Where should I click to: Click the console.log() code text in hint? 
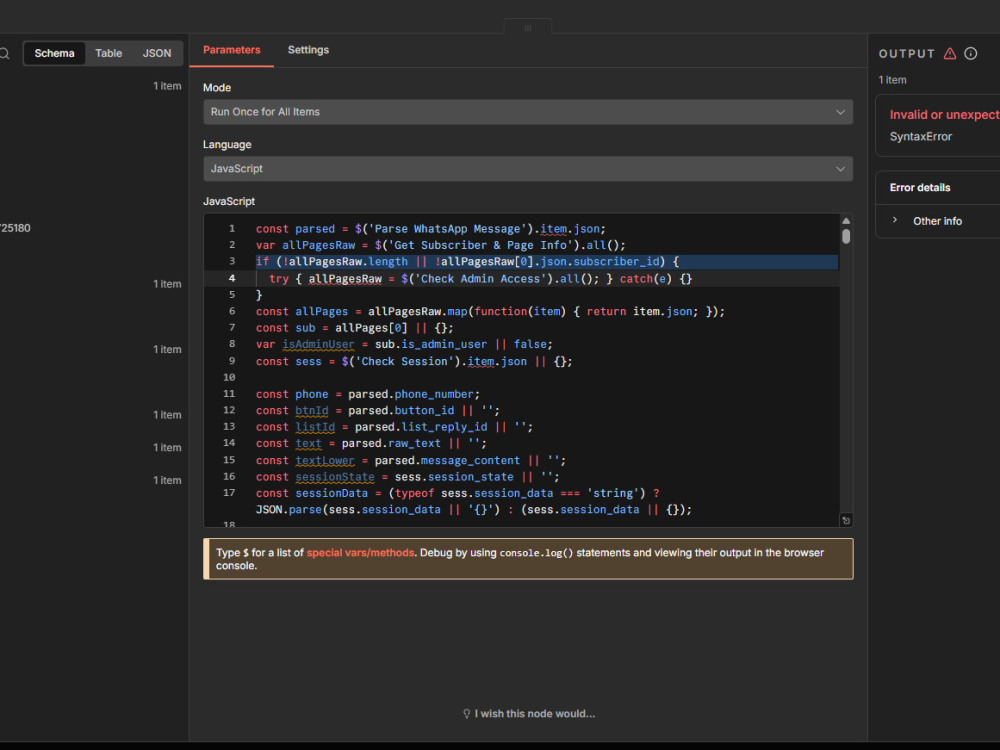pyautogui.click(x=536, y=553)
